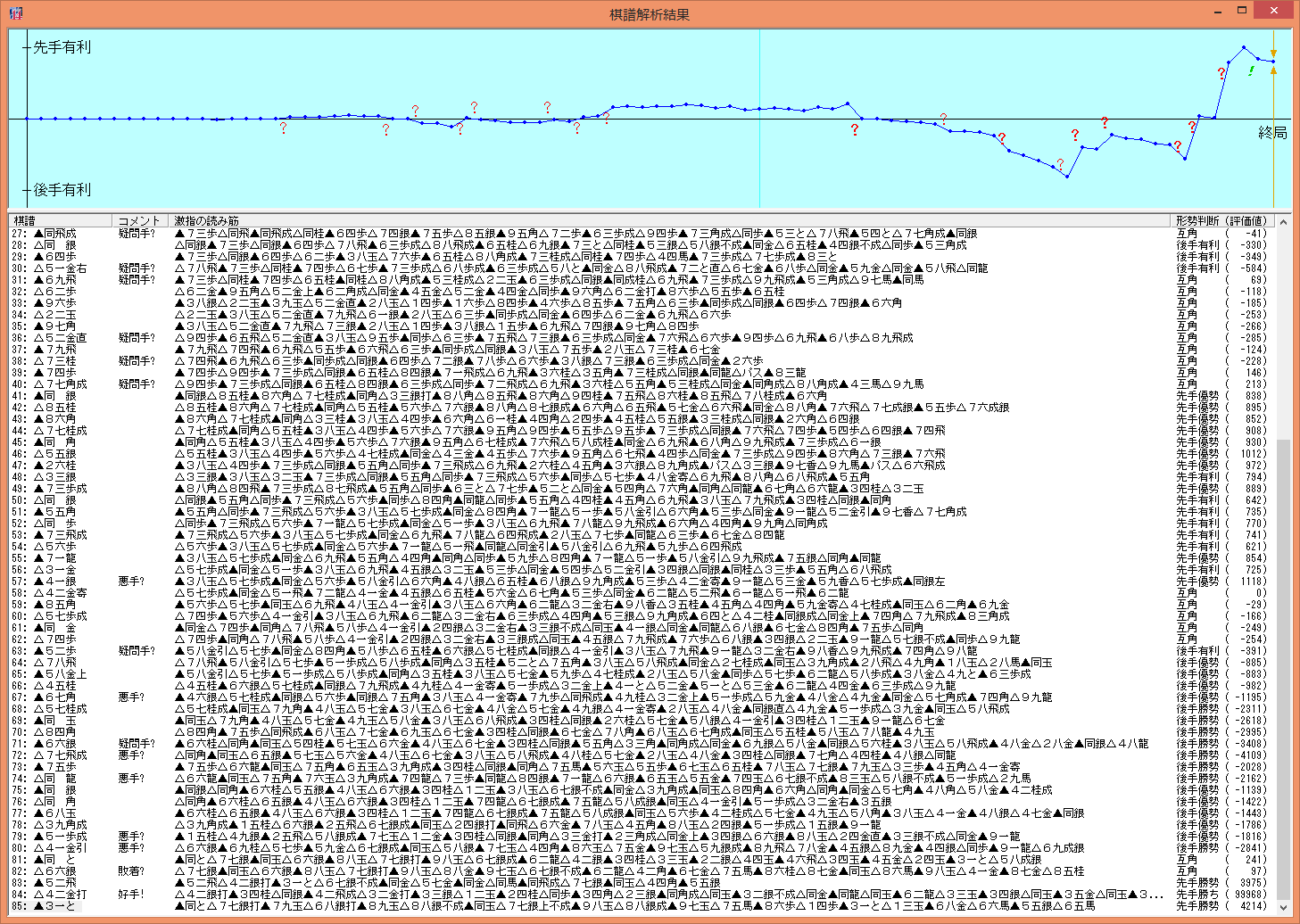Click the application icon in the title bar
This screenshot has height=924, width=1300.
[x=15, y=12]
